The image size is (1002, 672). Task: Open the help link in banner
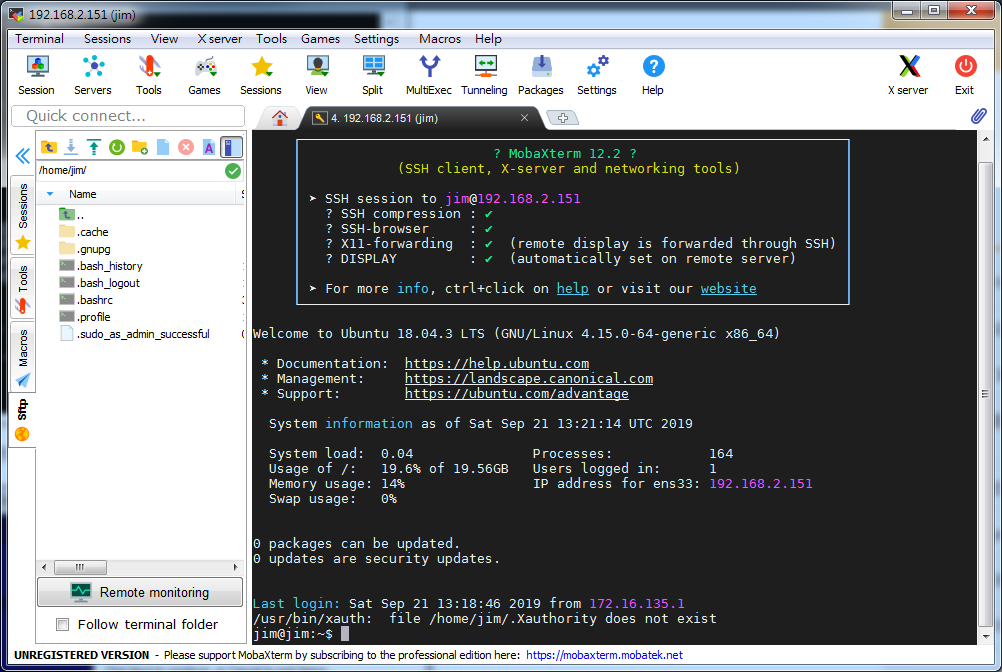tap(572, 289)
